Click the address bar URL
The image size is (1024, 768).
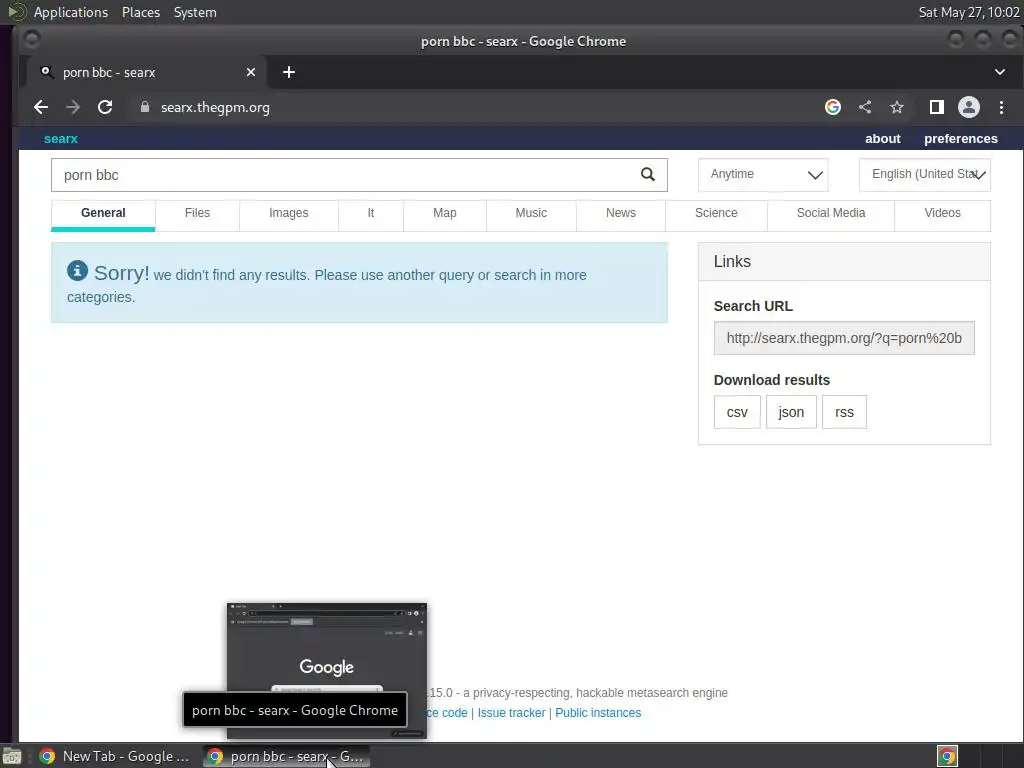coord(216,108)
